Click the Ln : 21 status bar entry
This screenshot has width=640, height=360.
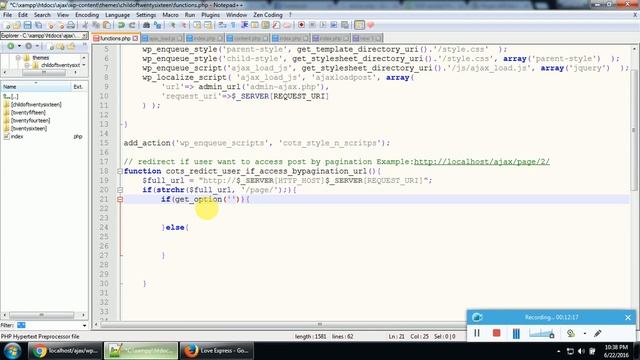click(396, 336)
